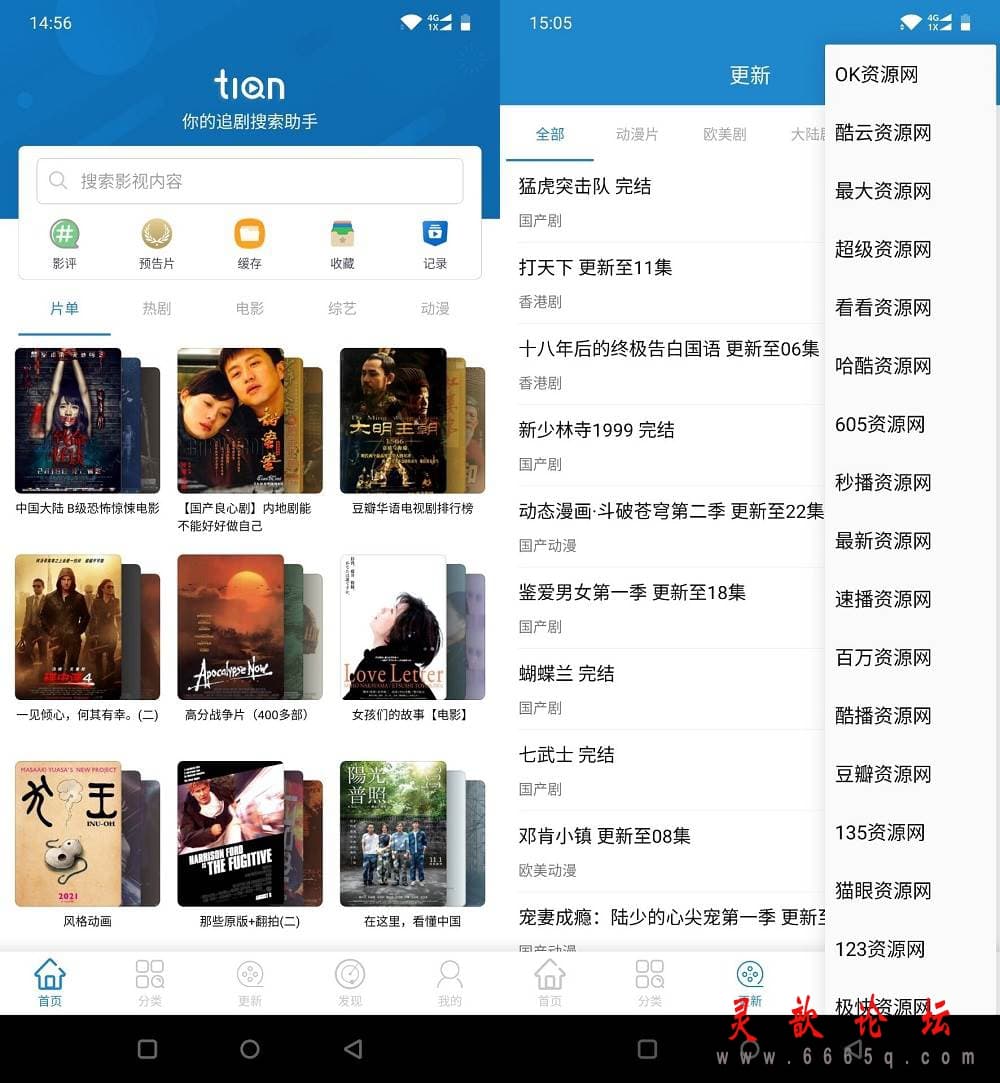Choose 看看资源网 from the source menu
Viewport: 1000px width, 1083px height.
[910, 307]
